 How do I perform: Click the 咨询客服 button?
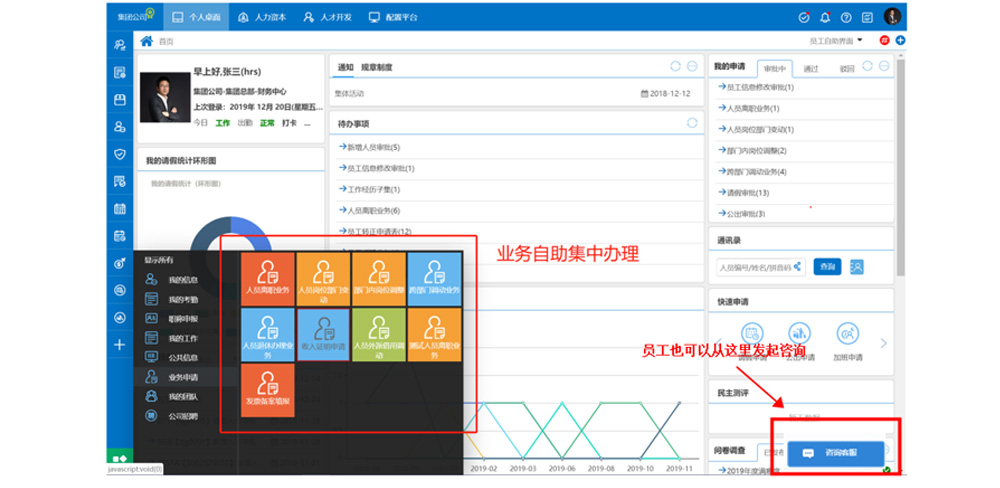coord(836,453)
